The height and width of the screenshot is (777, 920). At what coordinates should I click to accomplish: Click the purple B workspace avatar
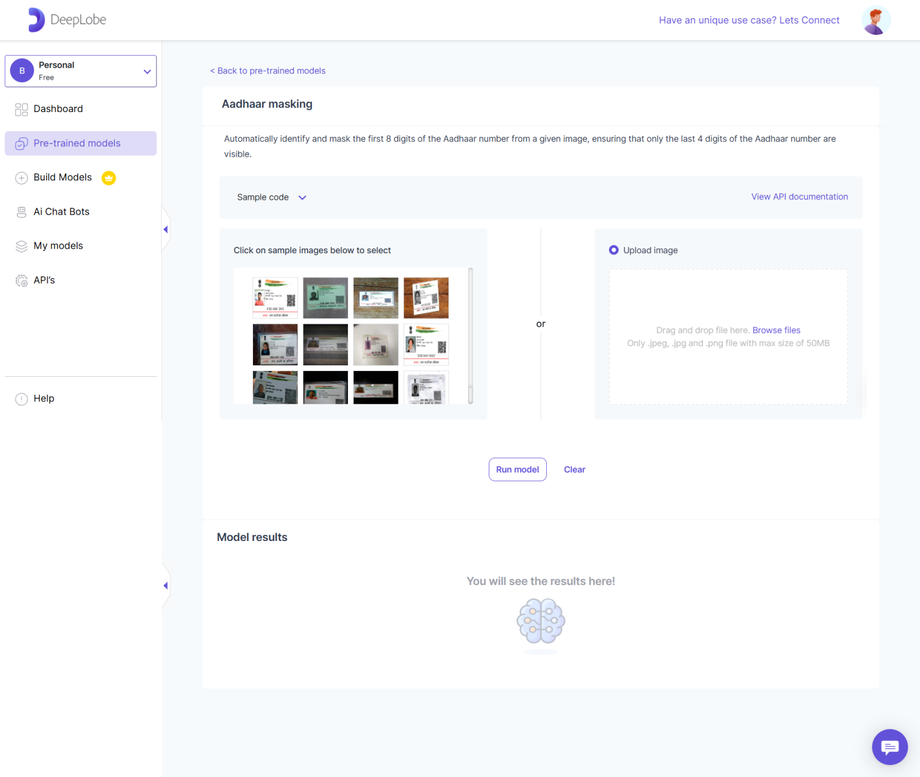(22, 70)
